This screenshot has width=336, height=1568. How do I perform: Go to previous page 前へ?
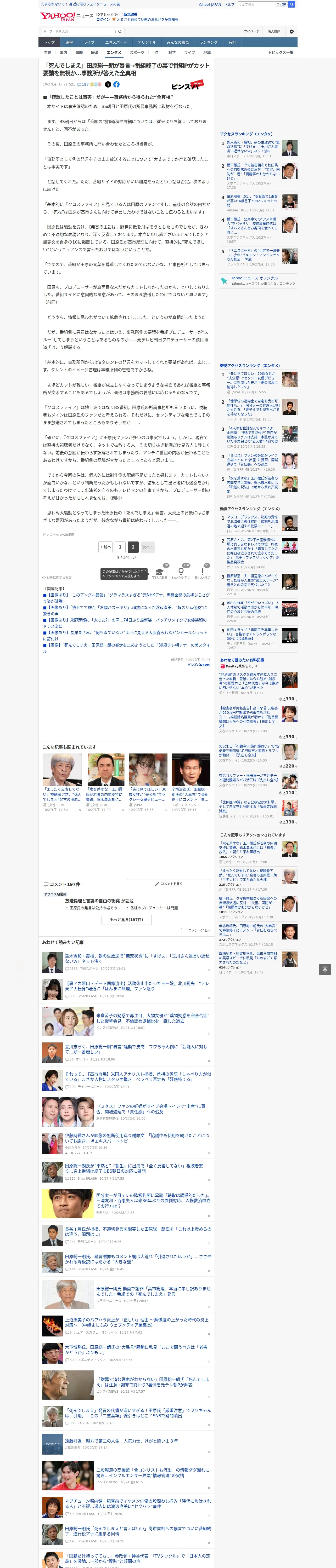pos(106,547)
